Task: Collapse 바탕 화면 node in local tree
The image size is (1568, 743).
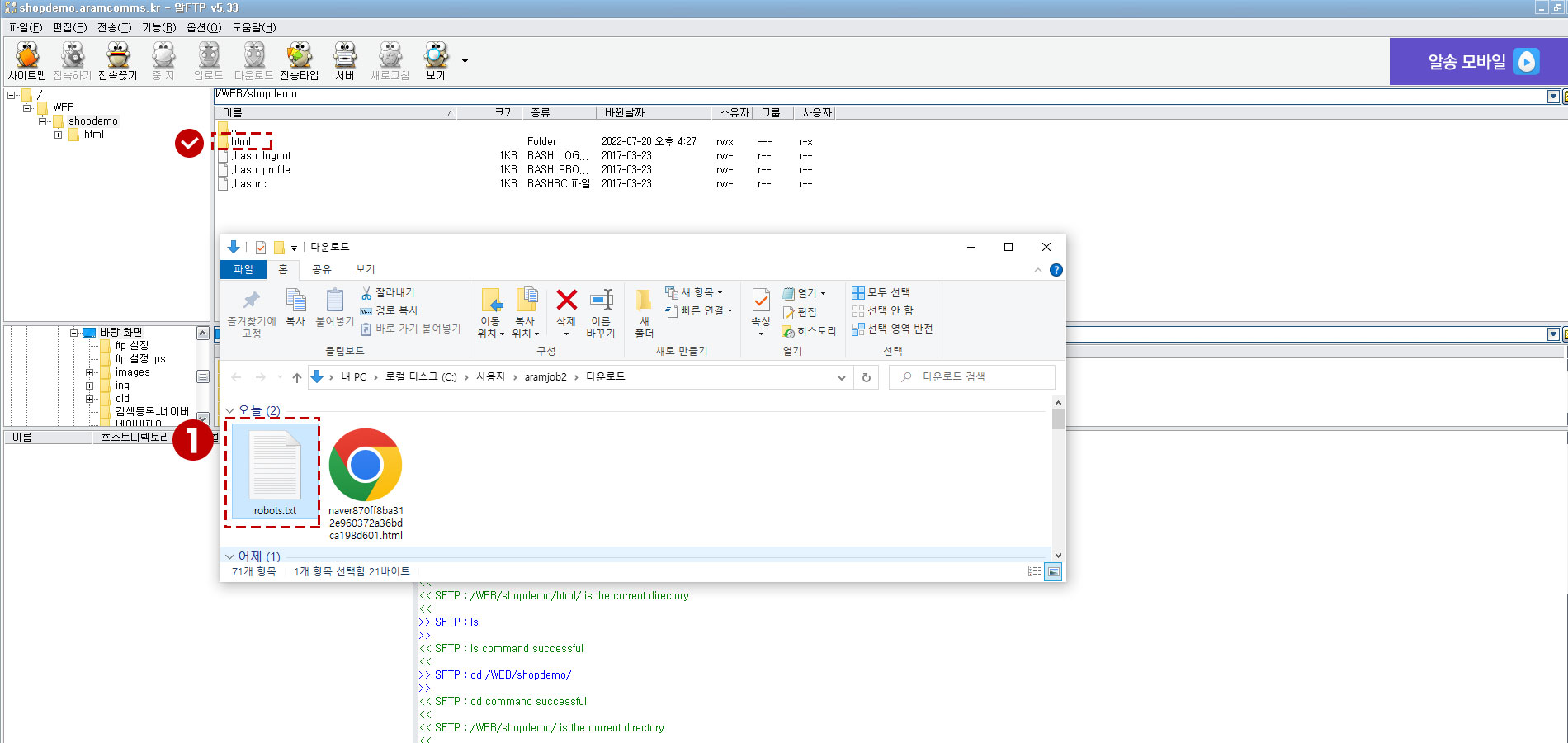Action: tap(74, 333)
